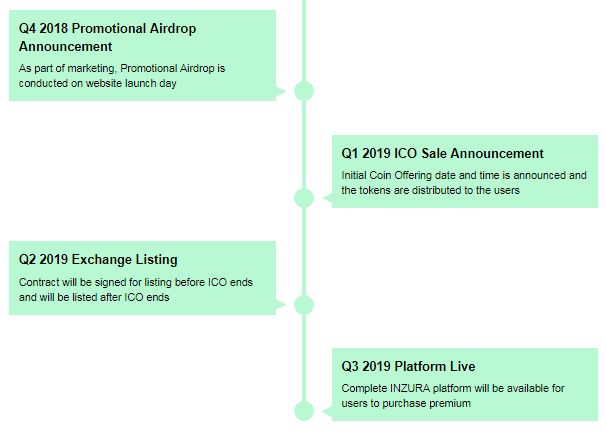This screenshot has width=606, height=436.
Task: Click the Q1 2019 timeline circle marker
Action: coord(304,198)
